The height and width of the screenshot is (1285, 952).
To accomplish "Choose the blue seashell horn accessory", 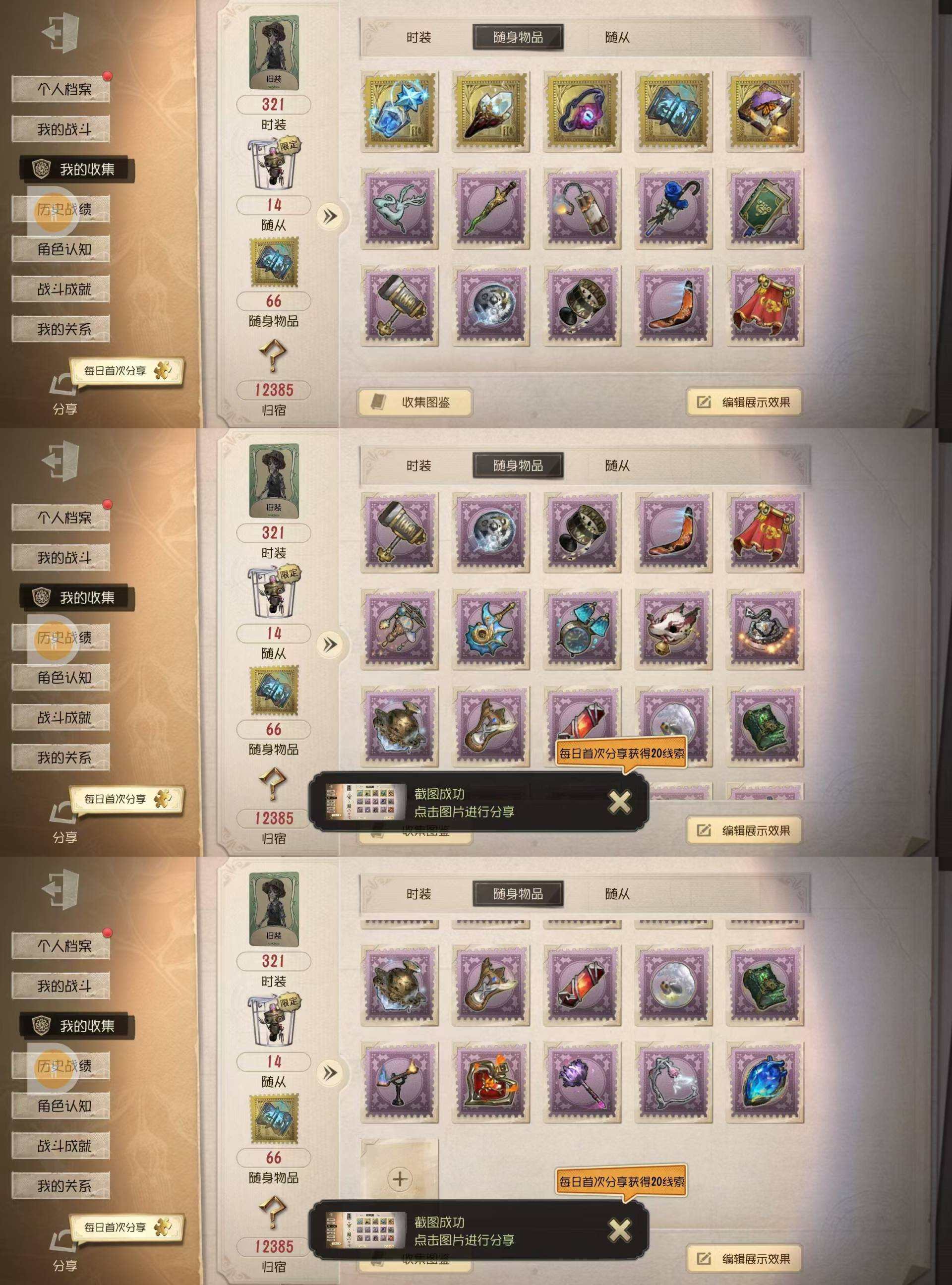I will click(490, 629).
